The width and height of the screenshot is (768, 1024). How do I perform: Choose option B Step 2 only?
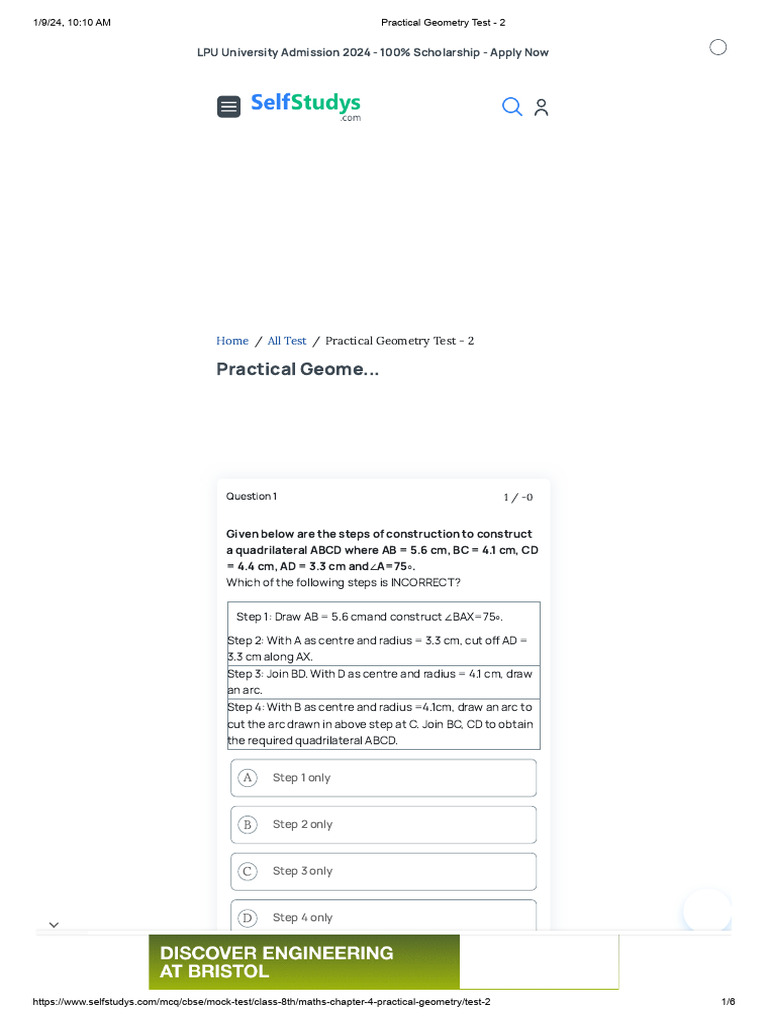383,825
